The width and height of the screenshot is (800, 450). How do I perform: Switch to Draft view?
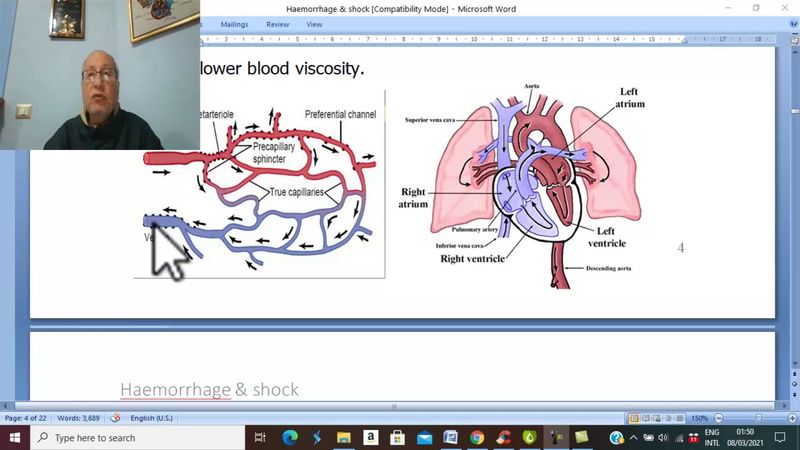(679, 418)
